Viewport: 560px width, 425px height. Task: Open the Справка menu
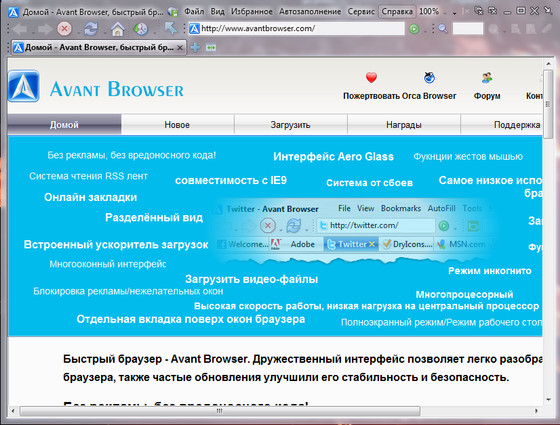(x=397, y=11)
